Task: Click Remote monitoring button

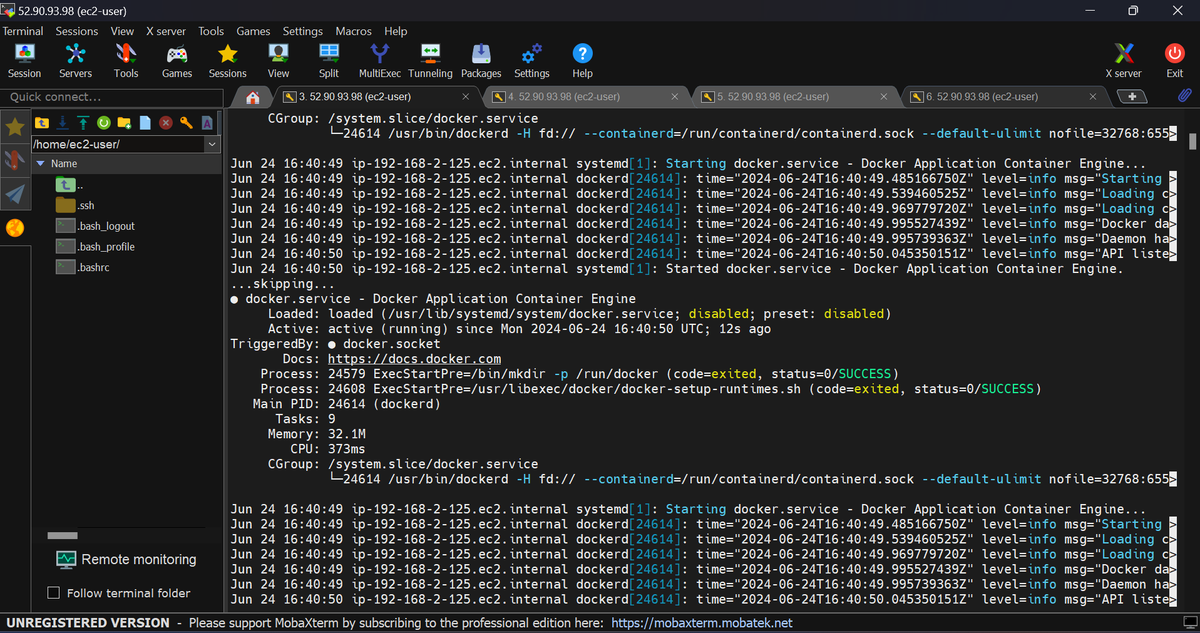Action: coord(125,559)
